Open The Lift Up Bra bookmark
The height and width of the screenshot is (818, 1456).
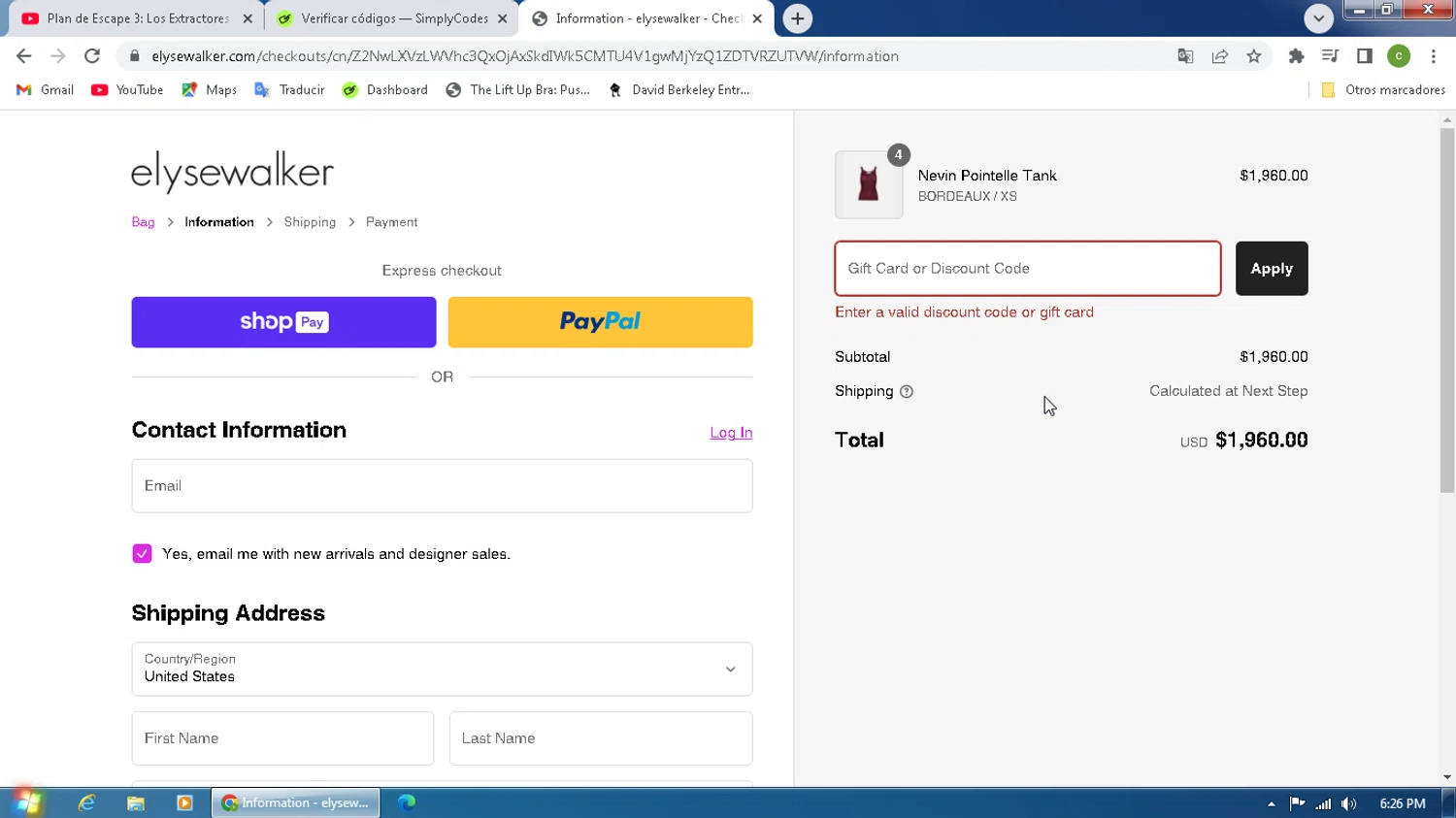pos(518,89)
